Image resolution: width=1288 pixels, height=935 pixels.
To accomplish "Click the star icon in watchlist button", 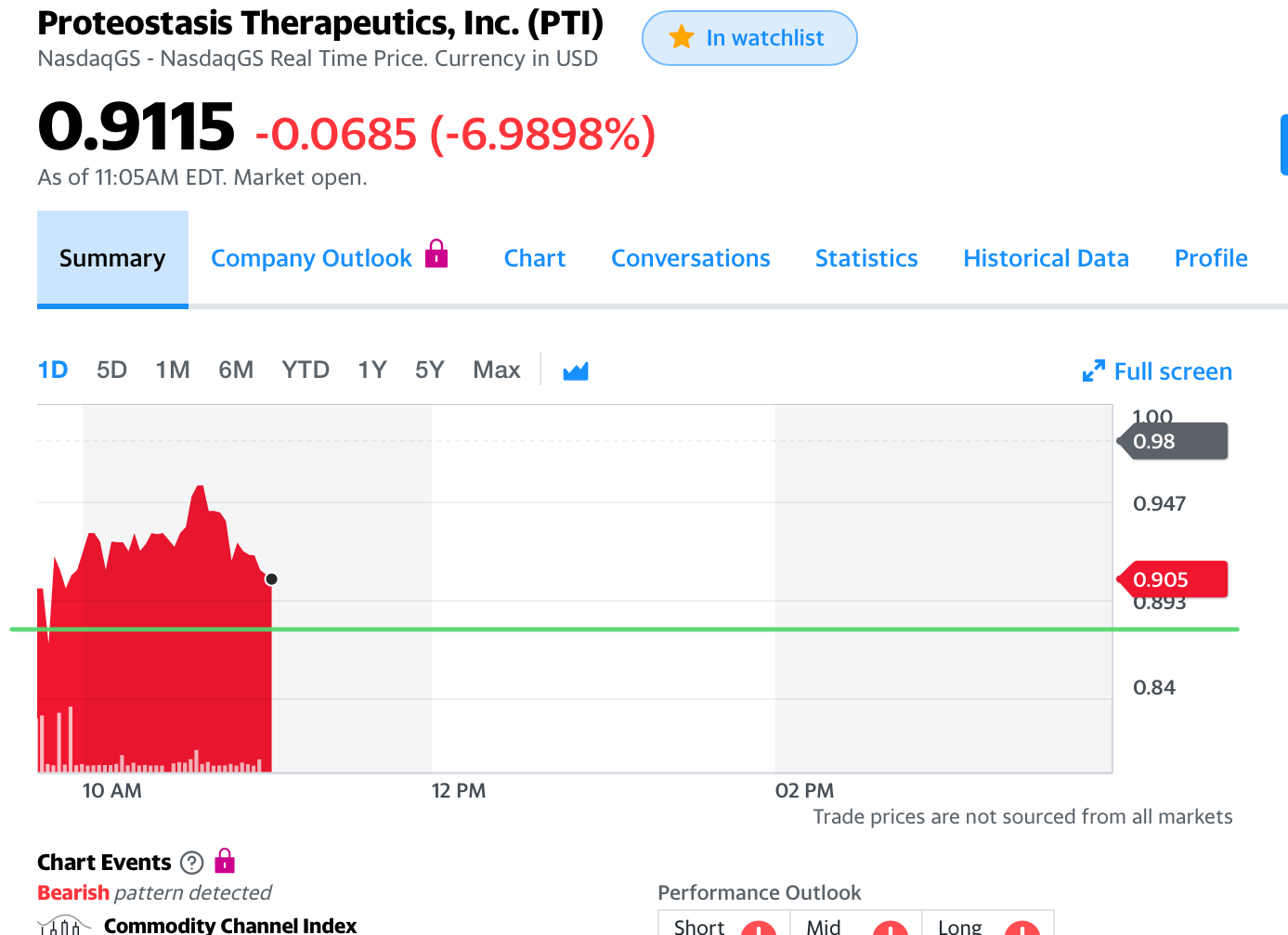I will click(x=682, y=37).
